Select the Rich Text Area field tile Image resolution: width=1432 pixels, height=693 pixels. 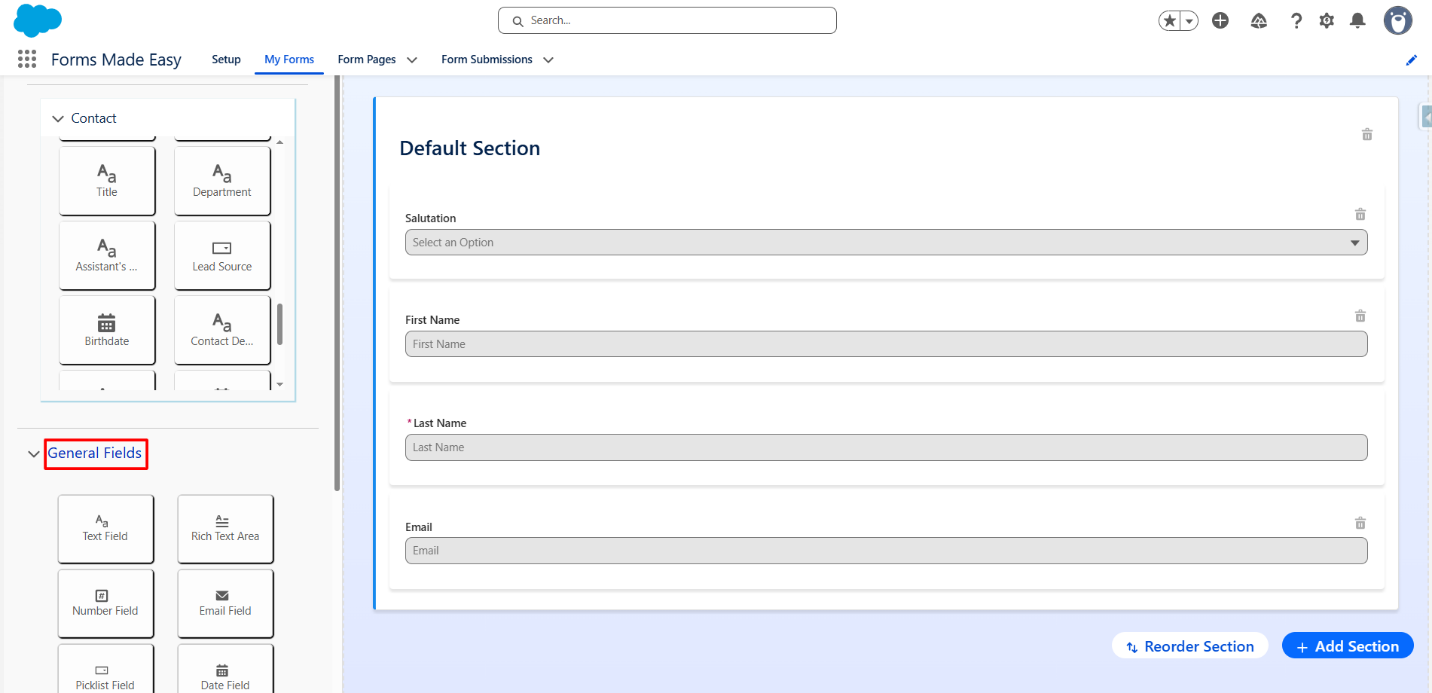click(225, 528)
